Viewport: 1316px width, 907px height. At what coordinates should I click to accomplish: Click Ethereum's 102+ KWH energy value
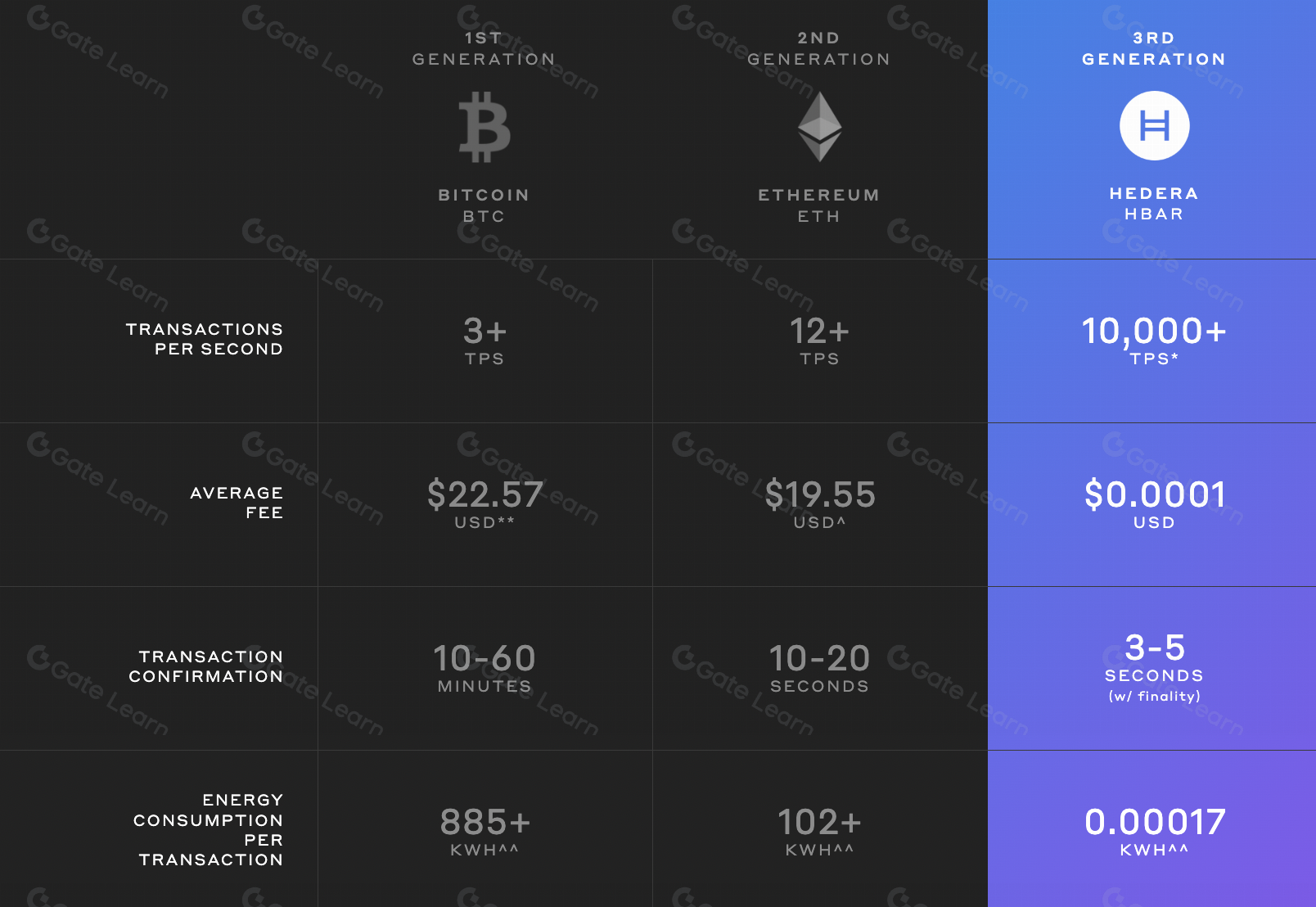(819, 831)
